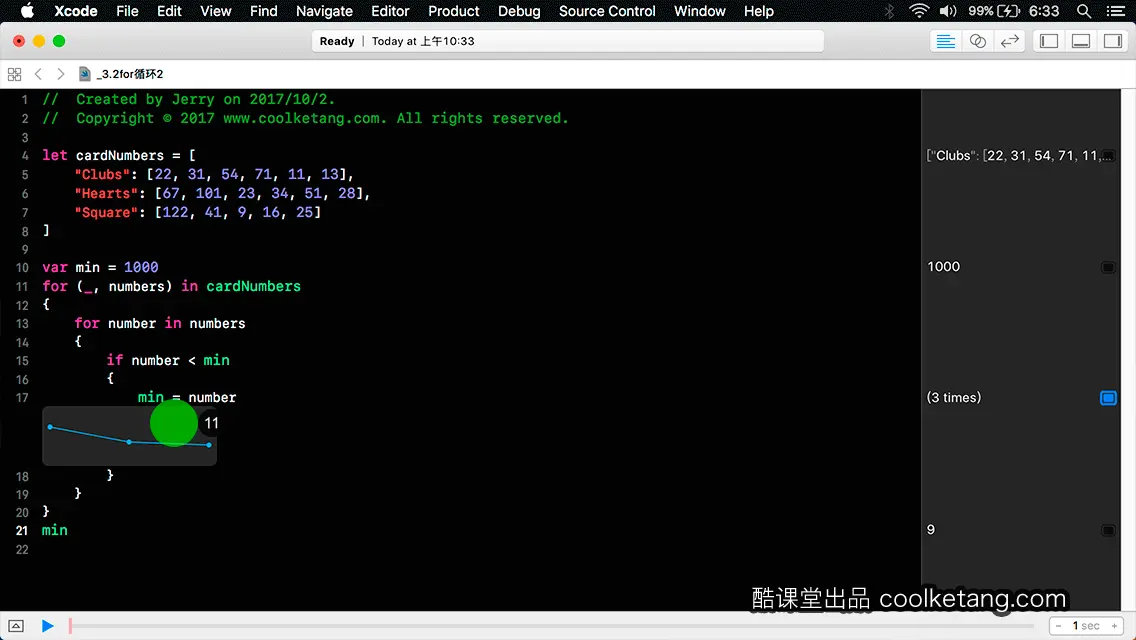This screenshot has width=1136, height=640.
Task: Click the Ready status activity field
Action: point(568,41)
